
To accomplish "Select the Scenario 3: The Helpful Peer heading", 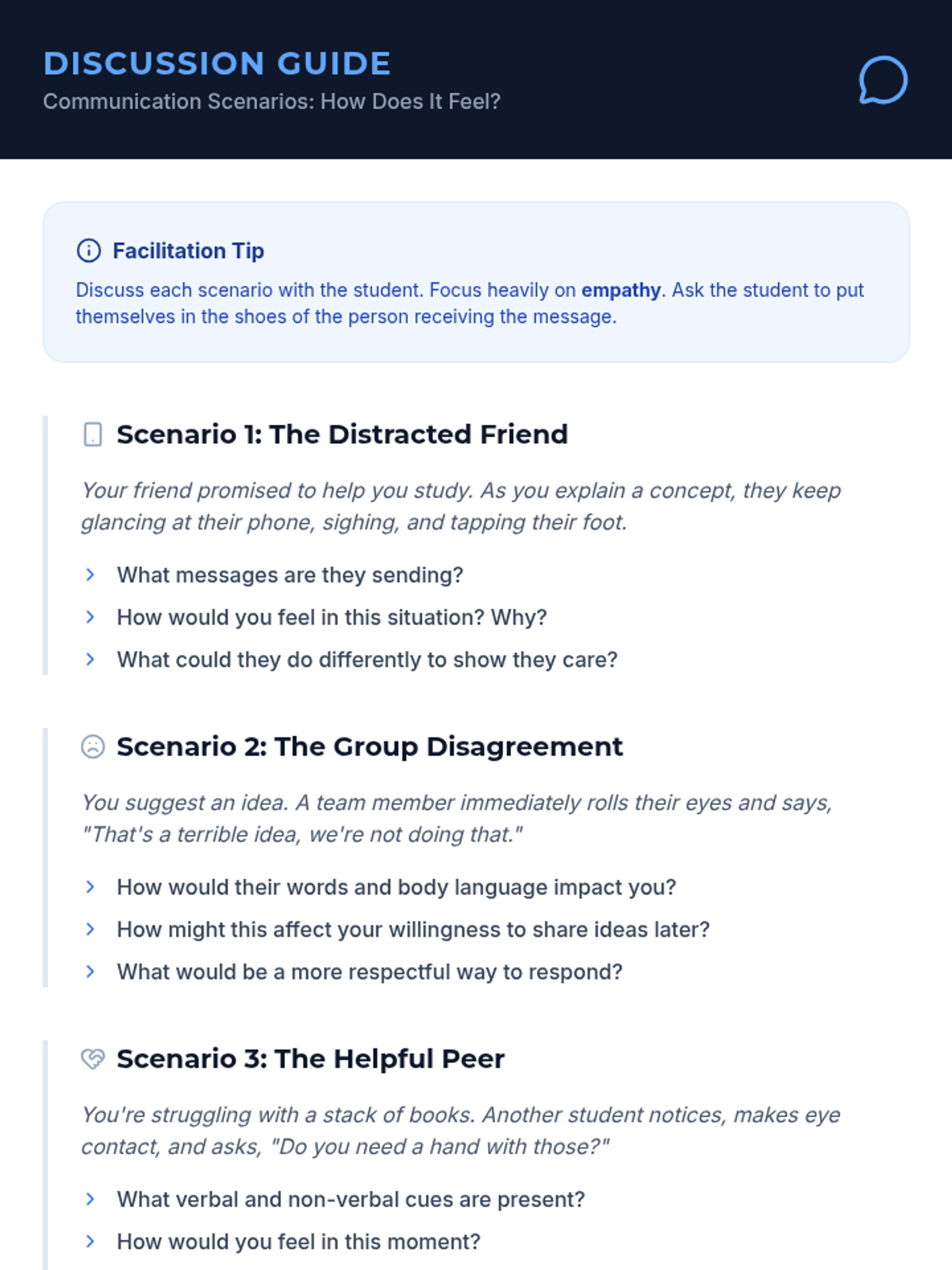I will tap(310, 1059).
